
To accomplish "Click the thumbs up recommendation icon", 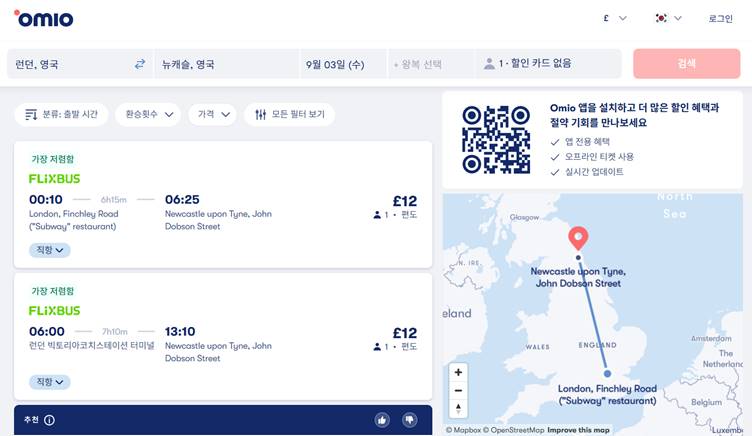I will (x=382, y=420).
